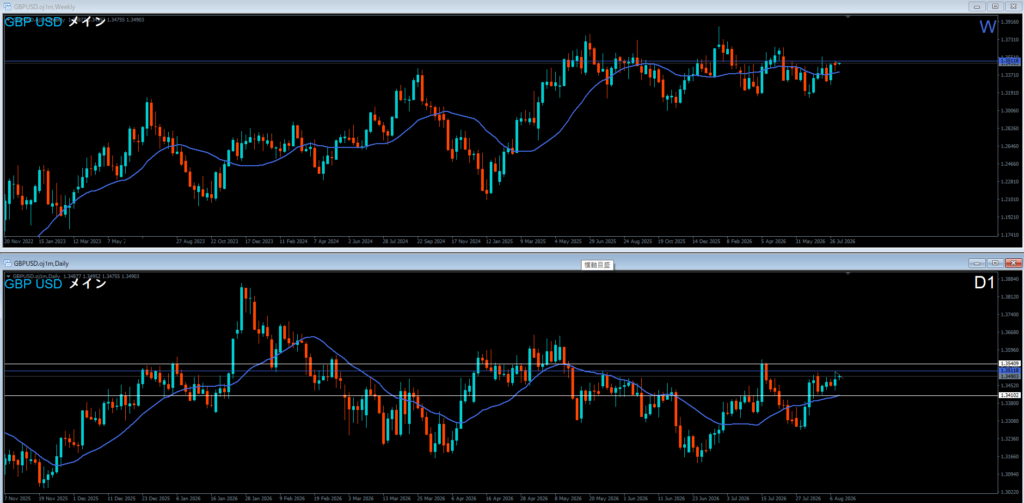Select the 1.35409 price label in Daily chart
Viewport: 1024px width, 503px height.
click(x=1010, y=363)
